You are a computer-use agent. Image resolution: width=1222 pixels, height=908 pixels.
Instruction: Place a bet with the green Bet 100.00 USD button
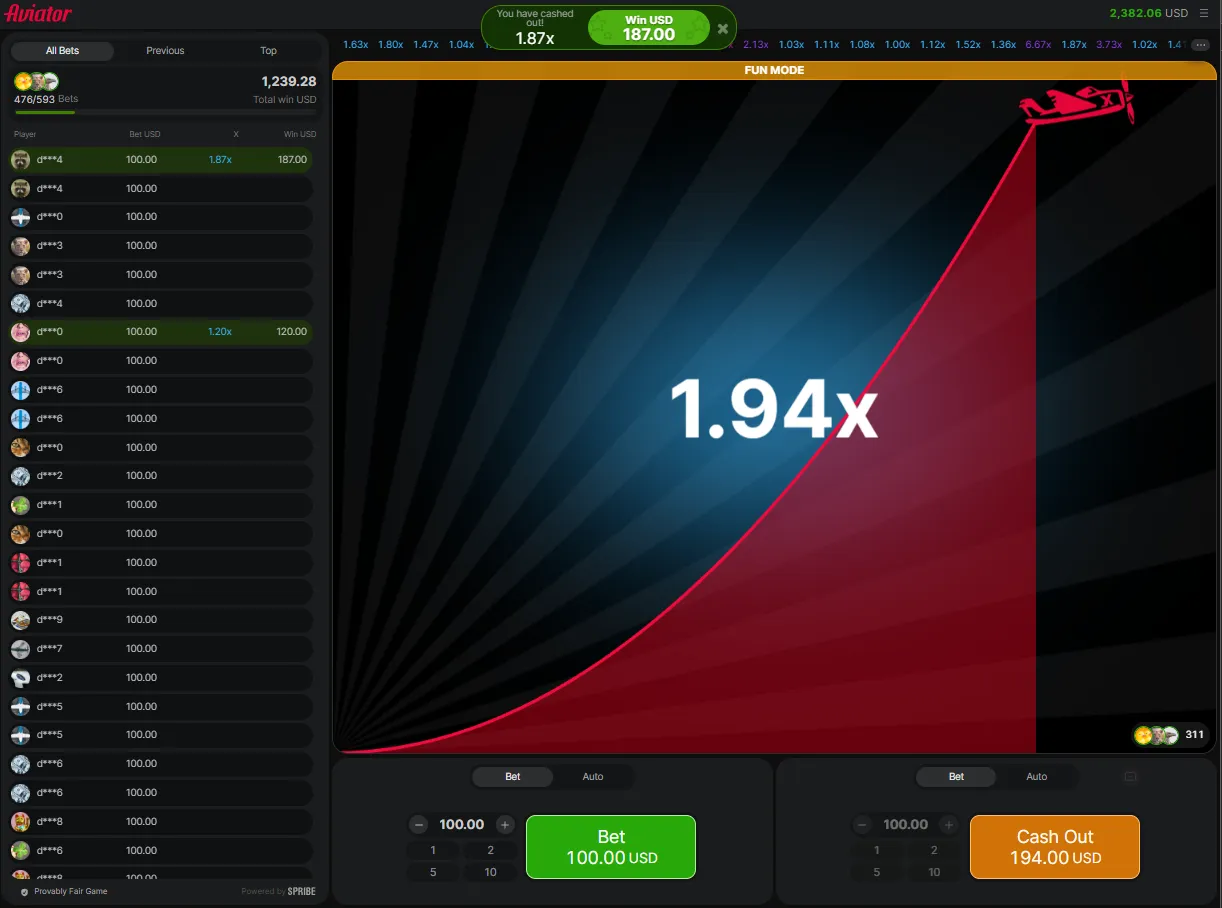(611, 847)
